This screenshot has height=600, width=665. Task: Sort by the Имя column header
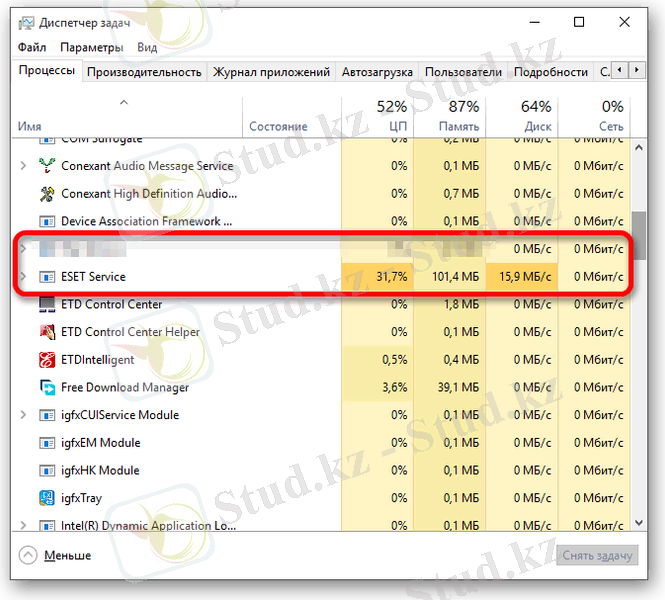[127, 118]
